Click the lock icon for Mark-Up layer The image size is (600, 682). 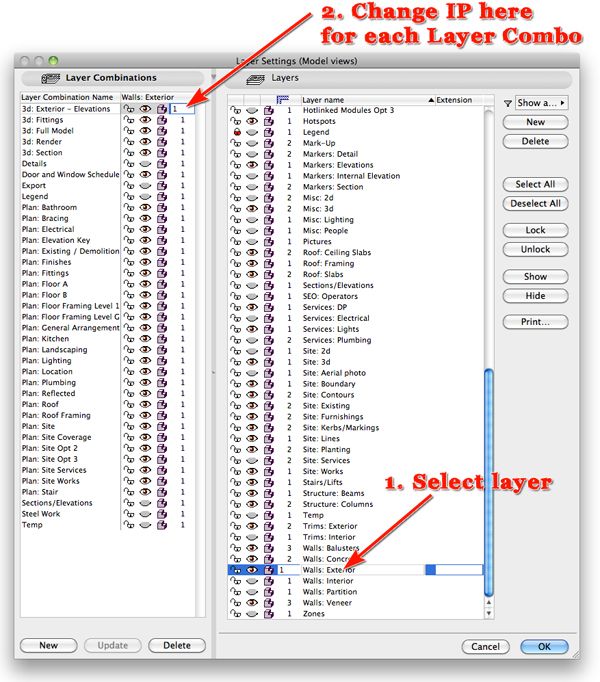[235, 143]
